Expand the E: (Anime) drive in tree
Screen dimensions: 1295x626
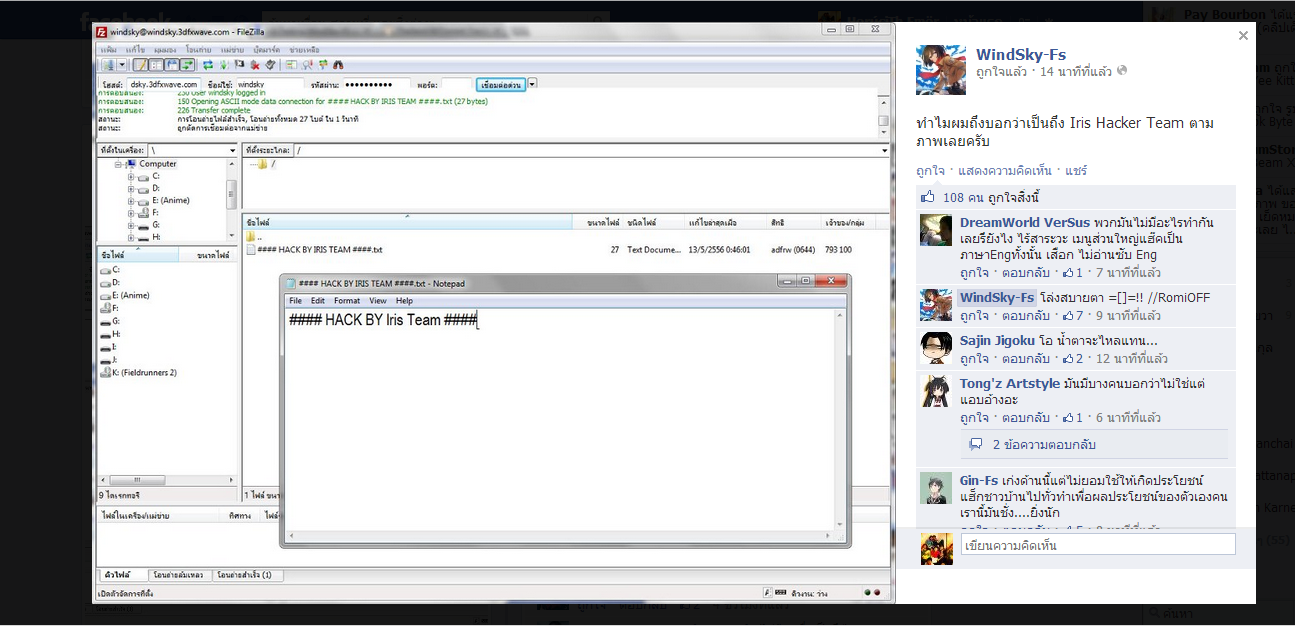(131, 200)
